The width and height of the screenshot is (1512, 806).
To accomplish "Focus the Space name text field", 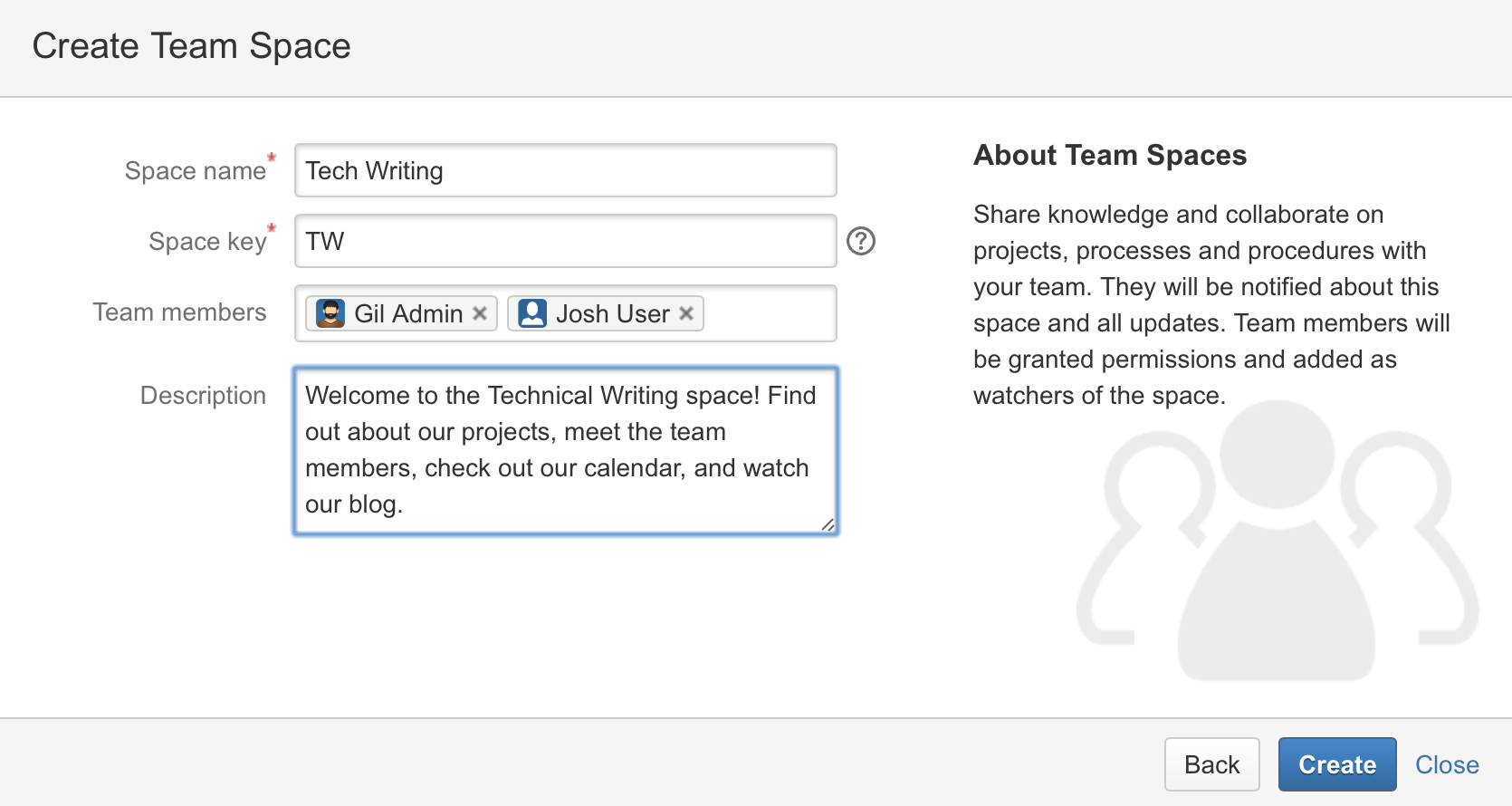I will point(565,170).
